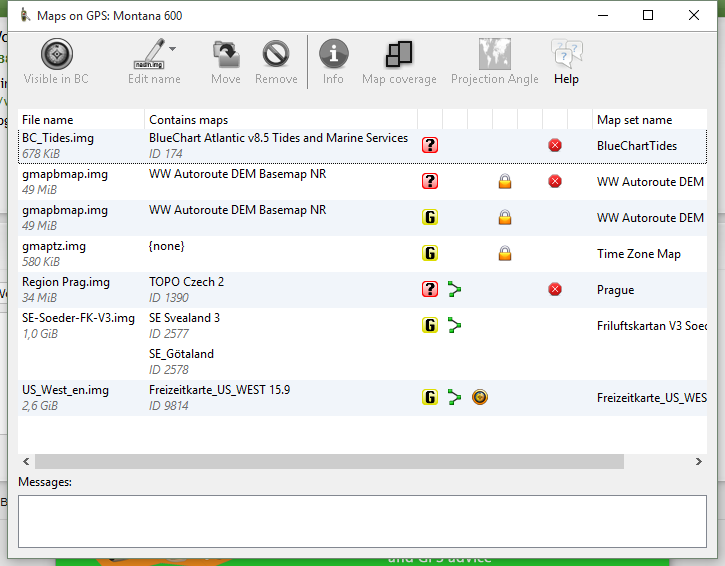This screenshot has width=725, height=566.
Task: Select the TOPO Czech 2 map entry
Action: coord(186,282)
